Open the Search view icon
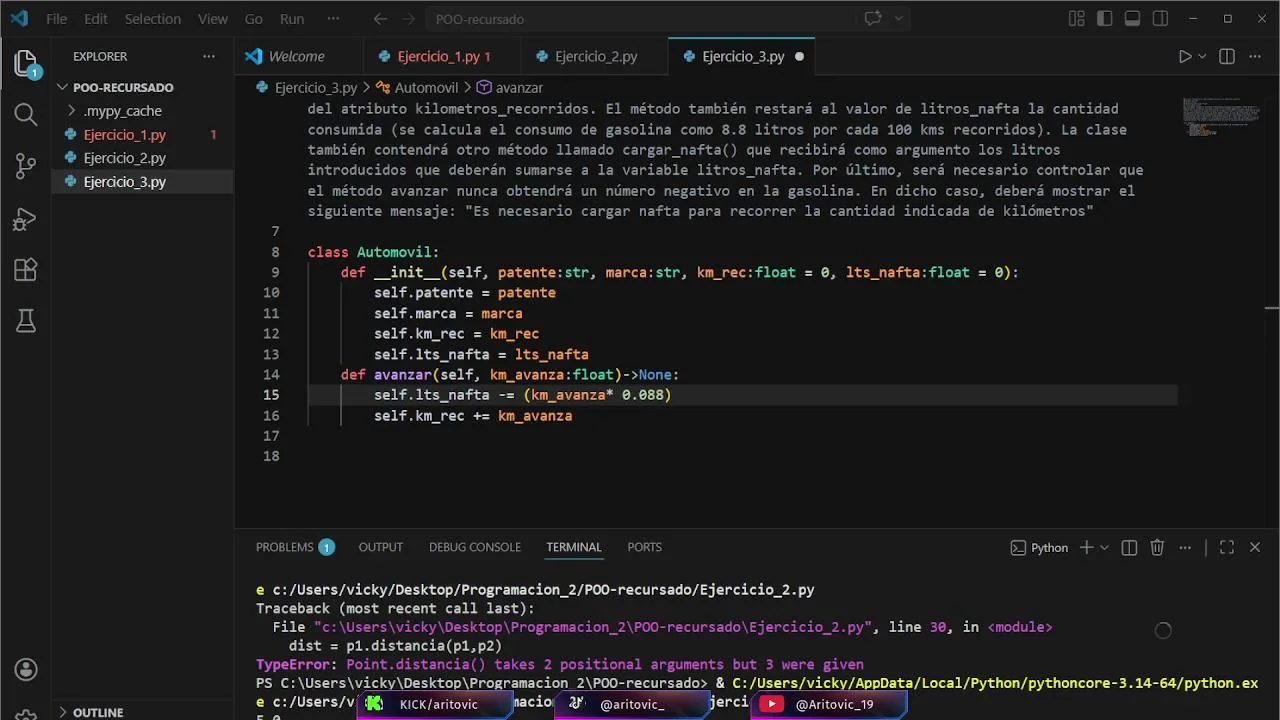 tap(26, 115)
